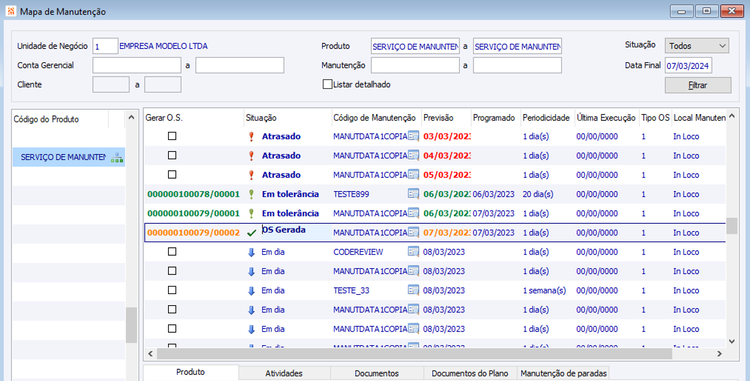The width and height of the screenshot is (750, 381).
Task: Open the detail icon in the 03/03/2023 row
Action: [413, 136]
